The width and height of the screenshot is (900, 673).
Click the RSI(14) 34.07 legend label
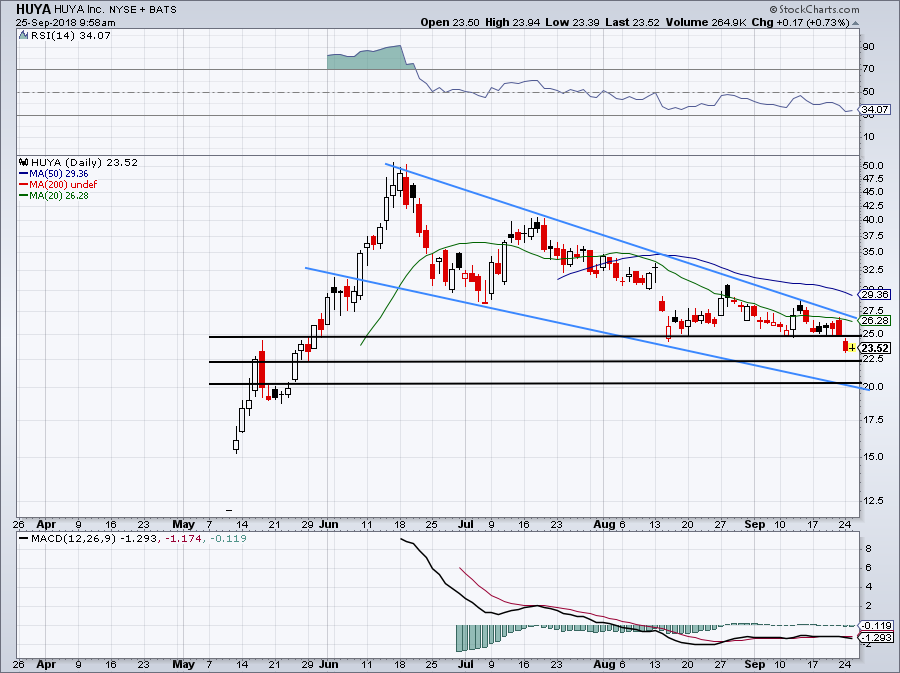pos(71,35)
